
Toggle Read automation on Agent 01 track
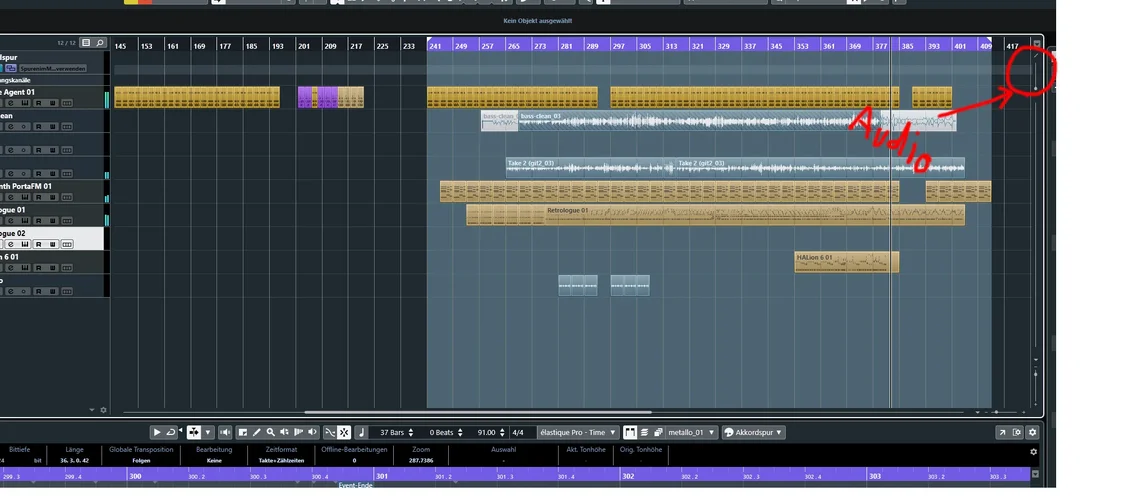pos(39,103)
